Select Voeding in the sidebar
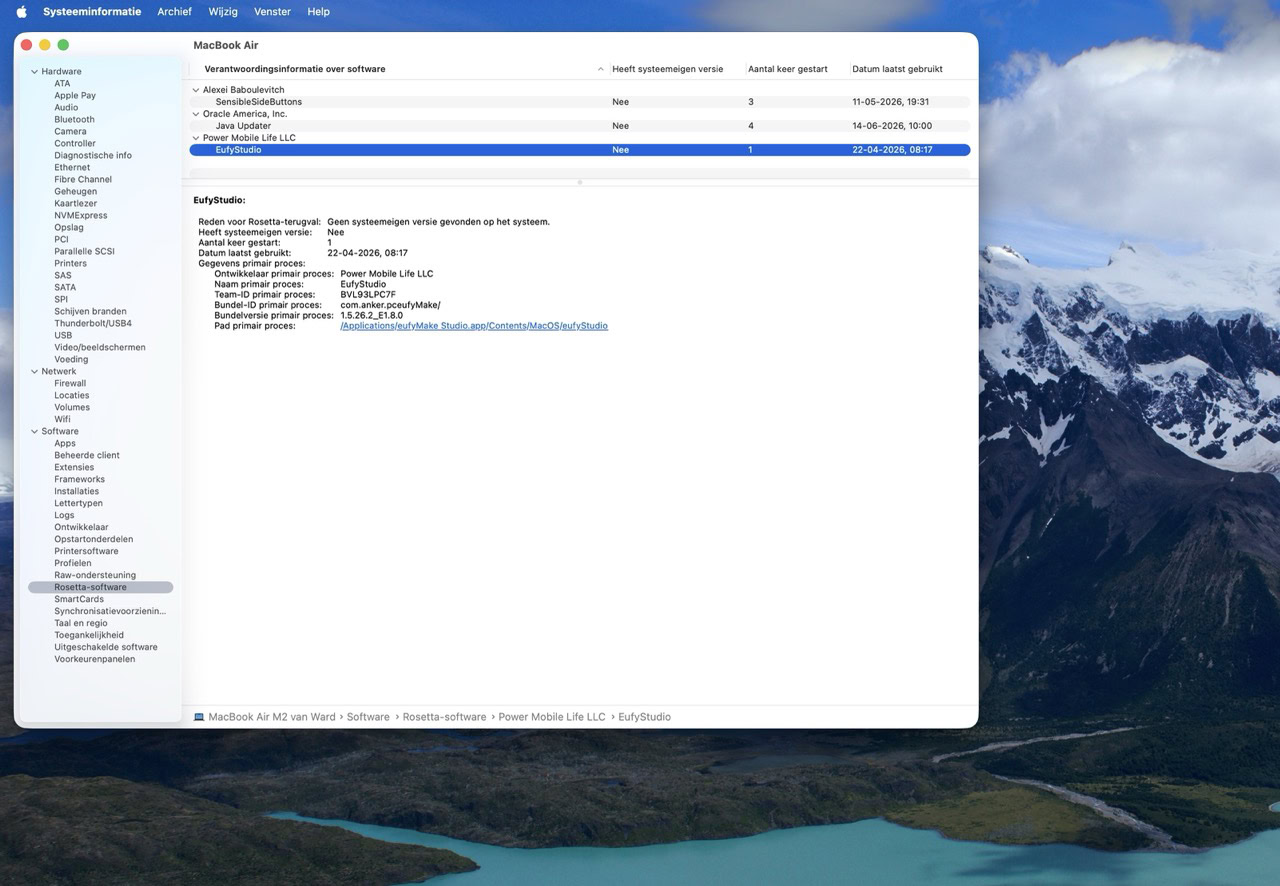Viewport: 1280px width, 886px height. point(71,360)
